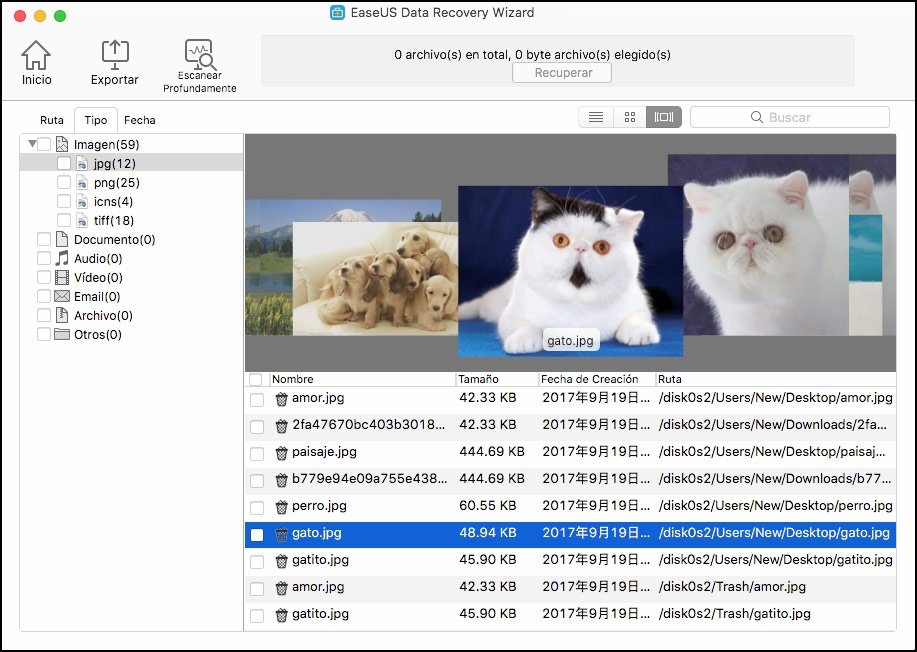917x652 pixels.
Task: Open the Exportar export tool
Action: [x=115, y=56]
